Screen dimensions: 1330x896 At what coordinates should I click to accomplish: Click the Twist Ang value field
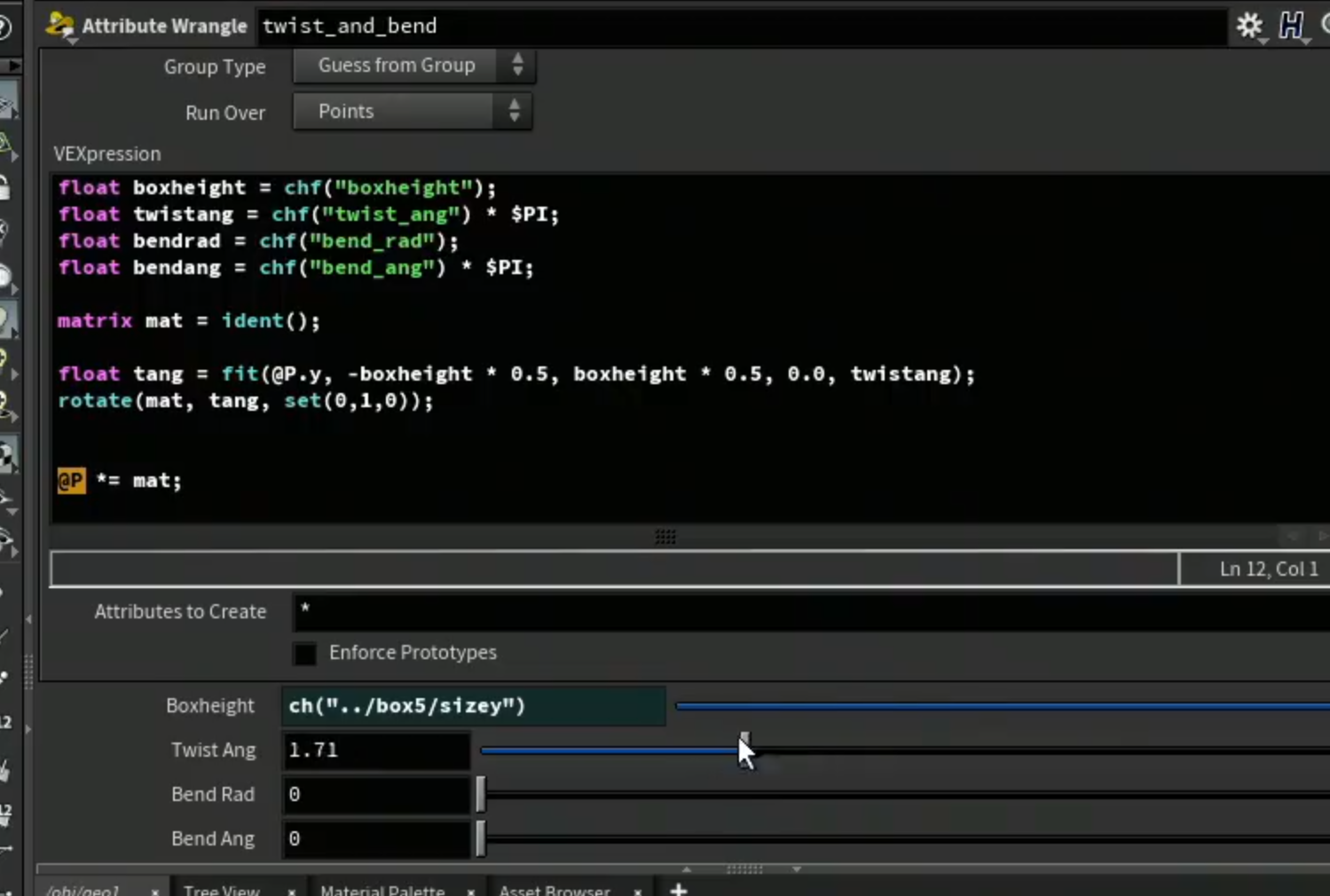click(376, 751)
